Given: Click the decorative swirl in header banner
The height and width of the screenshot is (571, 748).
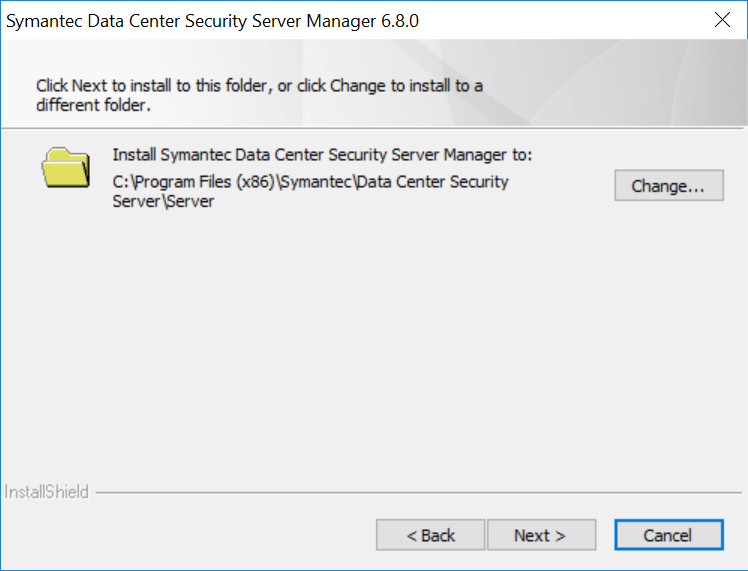Looking at the screenshot, I should pos(640,80).
